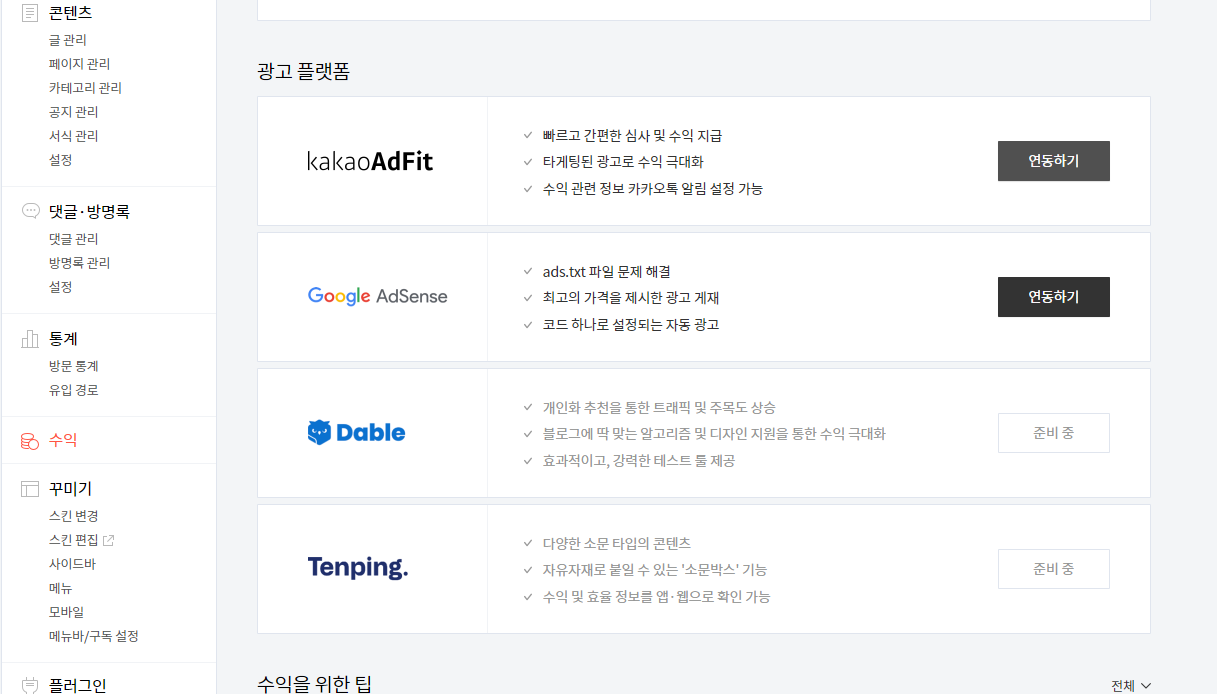Open 카테고리 관리 in the sidebar
This screenshot has height=694, width=1217.
tap(85, 88)
